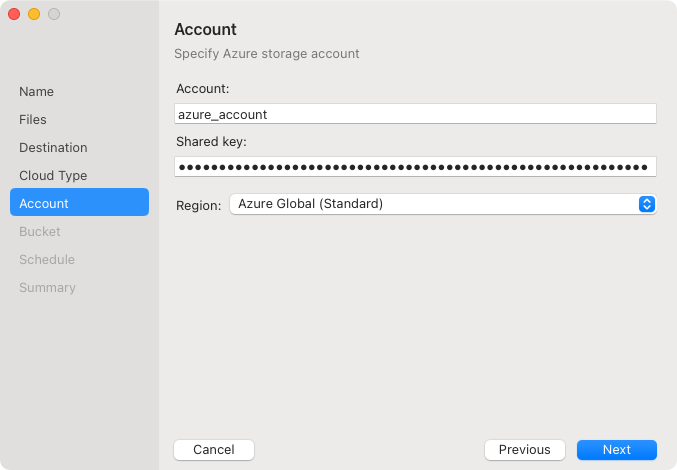
Task: Jump to the Destination step
Action: pos(53,147)
